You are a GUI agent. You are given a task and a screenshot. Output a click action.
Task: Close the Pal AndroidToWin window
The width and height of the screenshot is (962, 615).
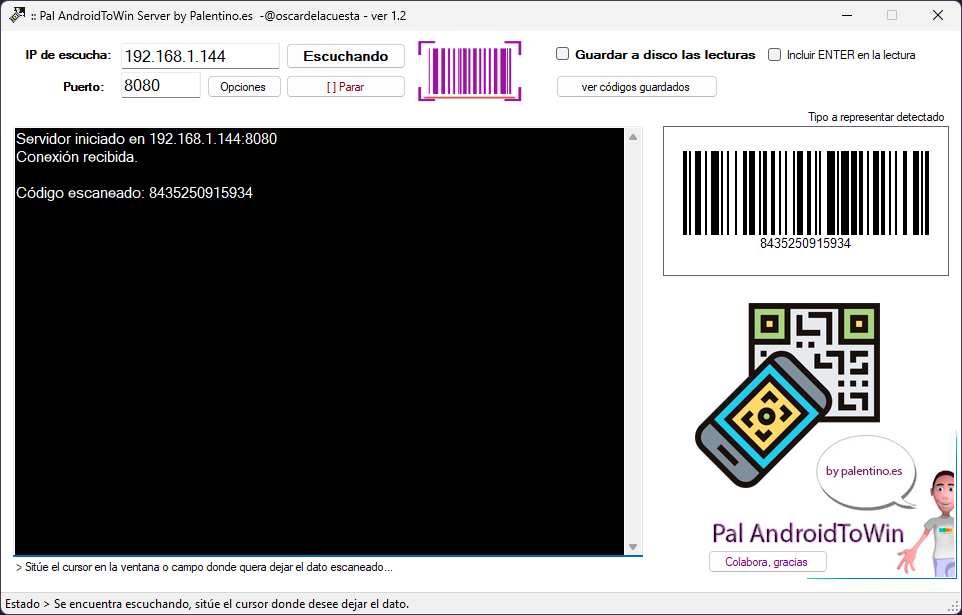937,16
